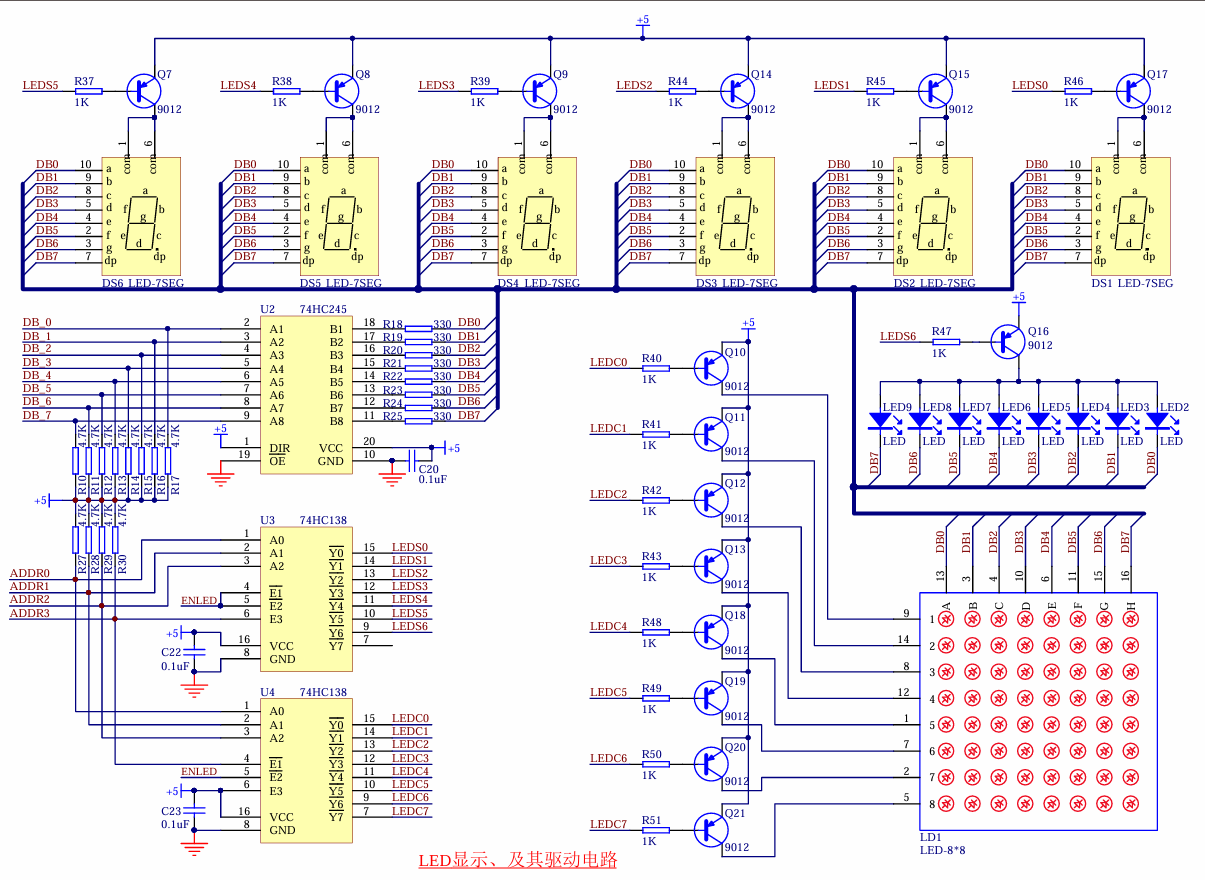Click red LED at matrix row 8 column H

(x=1131, y=804)
